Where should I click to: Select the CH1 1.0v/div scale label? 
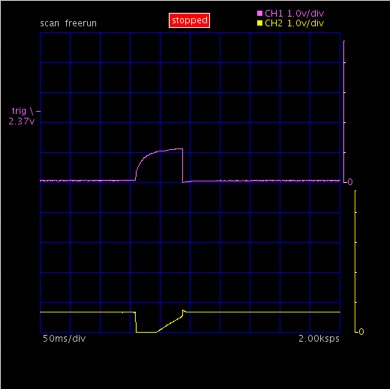[294, 14]
